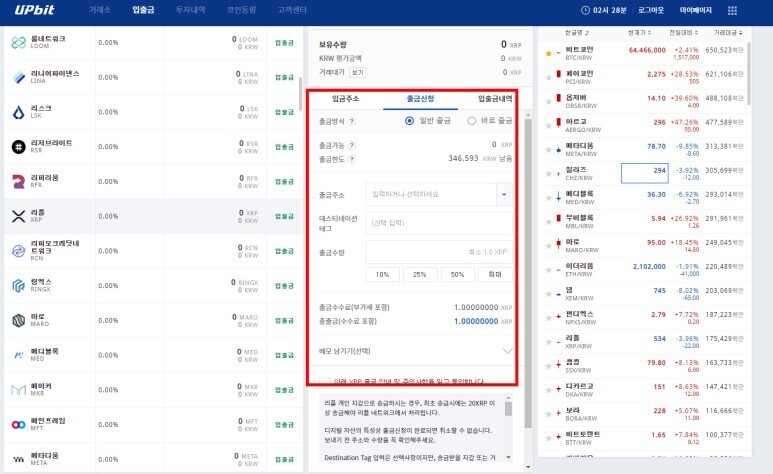Set the withdrawal amount to 10%
Screen dimensions: 773x474
click(382, 274)
